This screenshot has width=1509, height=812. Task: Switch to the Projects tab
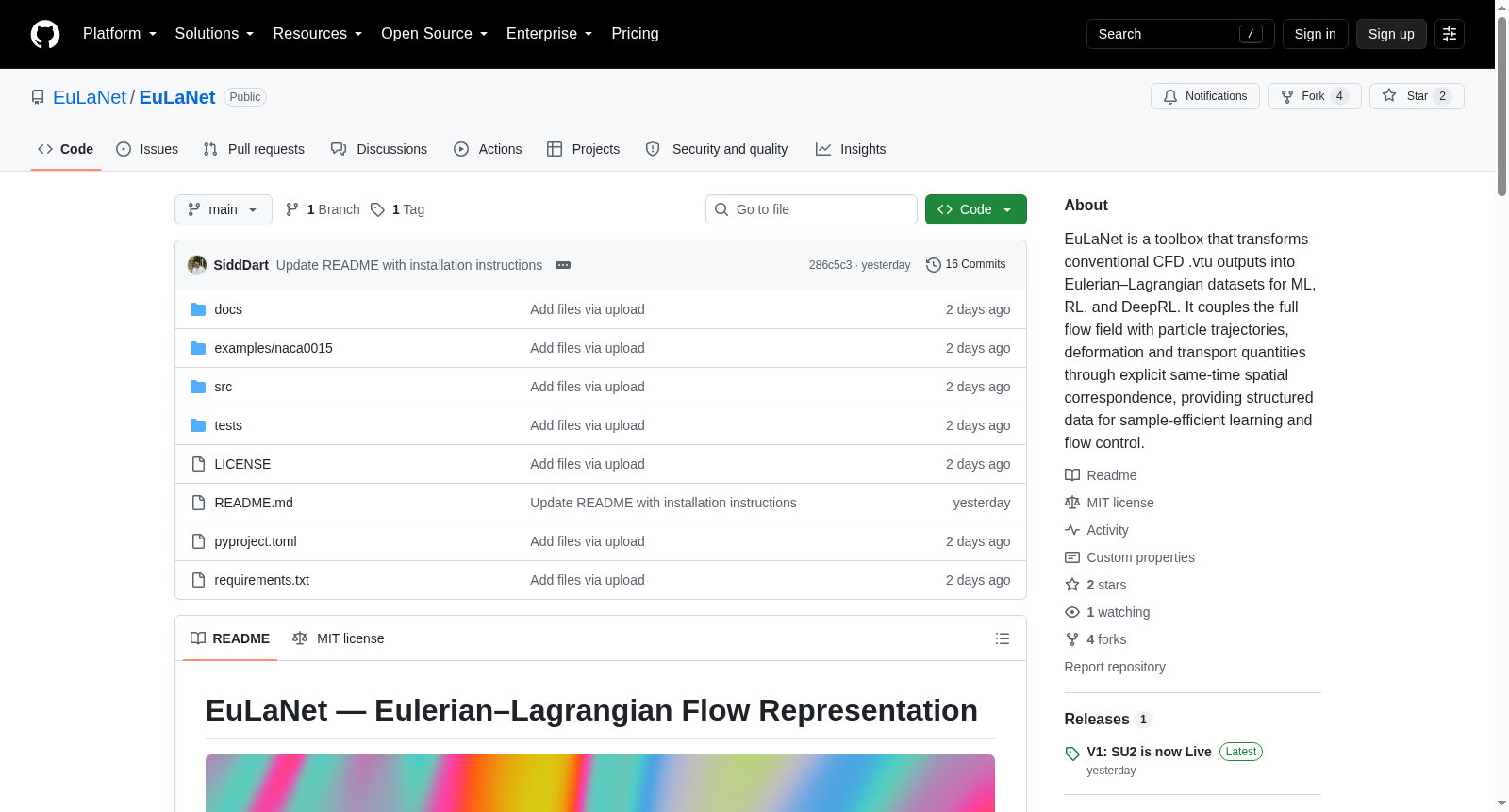584,149
